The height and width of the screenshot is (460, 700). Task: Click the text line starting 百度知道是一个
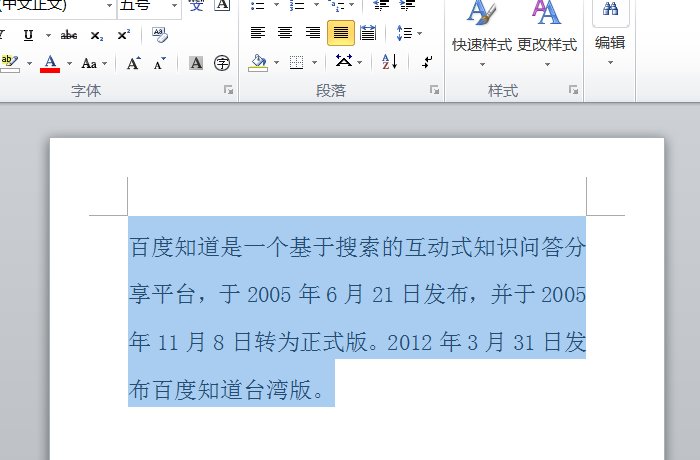point(357,247)
